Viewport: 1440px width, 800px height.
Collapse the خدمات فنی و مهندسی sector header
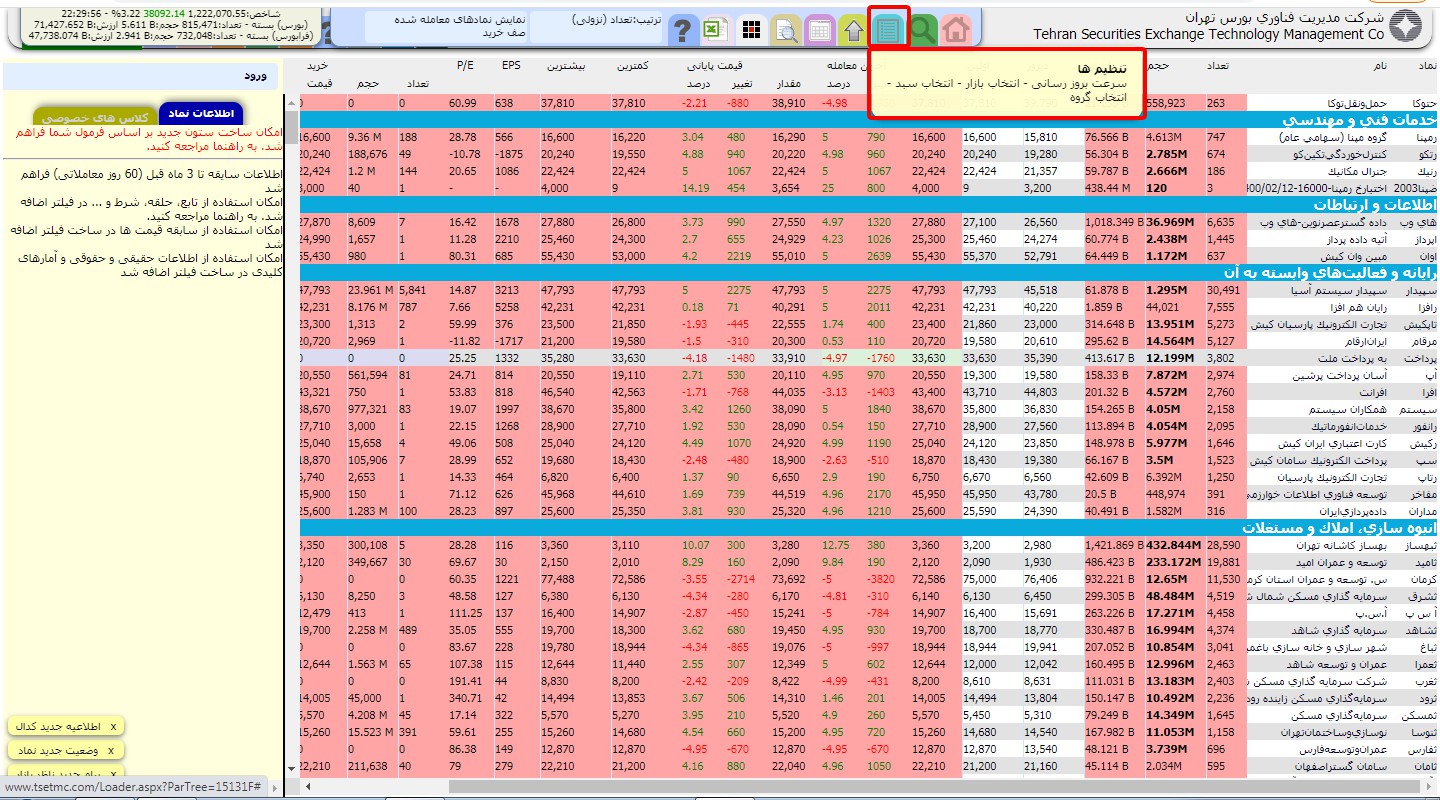coord(867,120)
